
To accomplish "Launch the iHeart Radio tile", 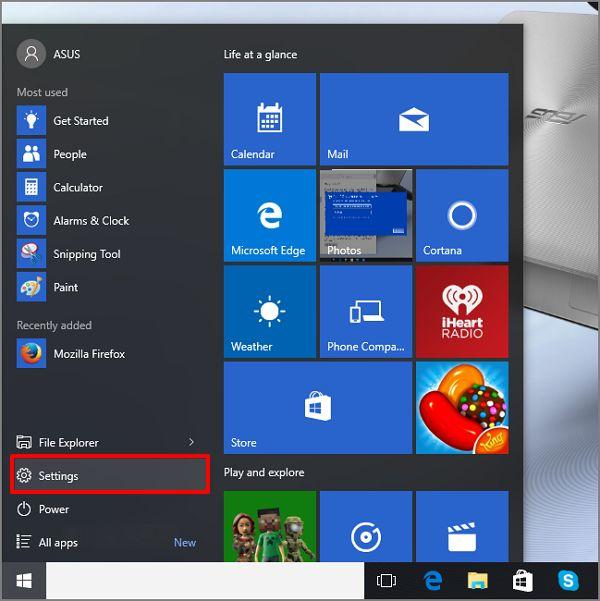I will tap(462, 312).
